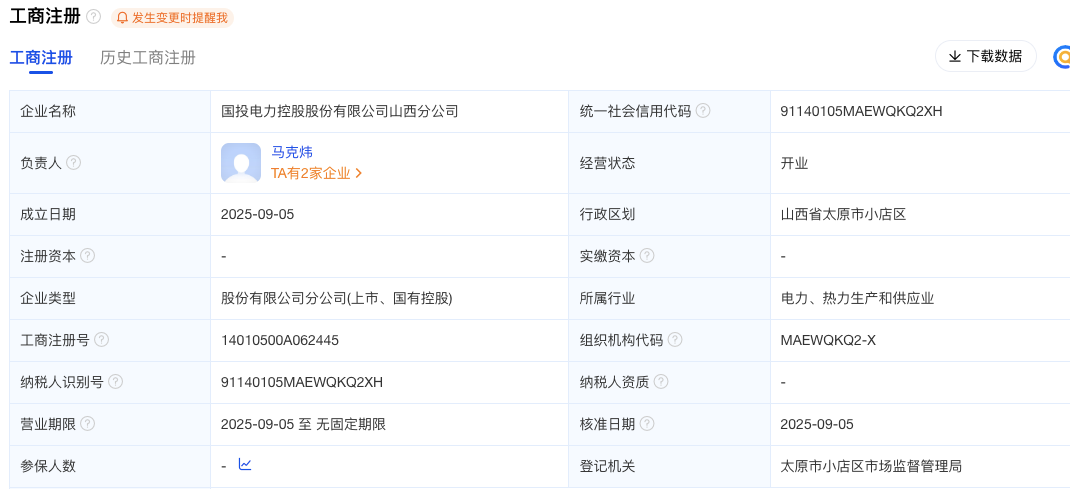Click 行政区划 label cell
The image size is (1070, 489).
coord(669,214)
